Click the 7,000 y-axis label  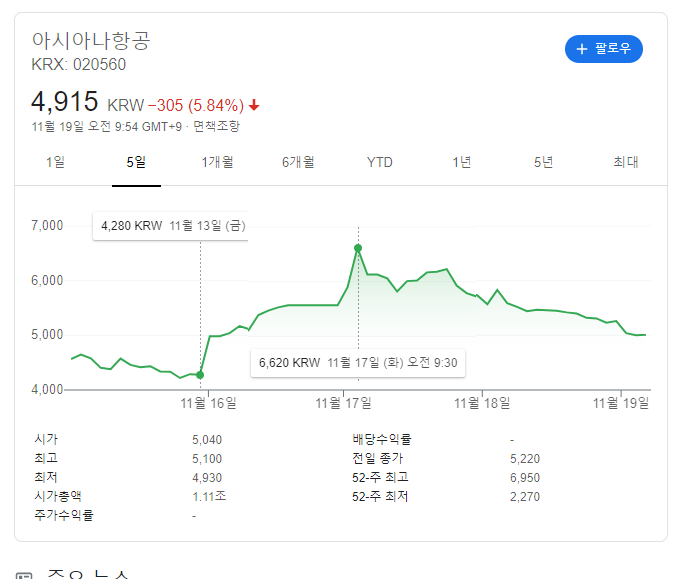47,226
